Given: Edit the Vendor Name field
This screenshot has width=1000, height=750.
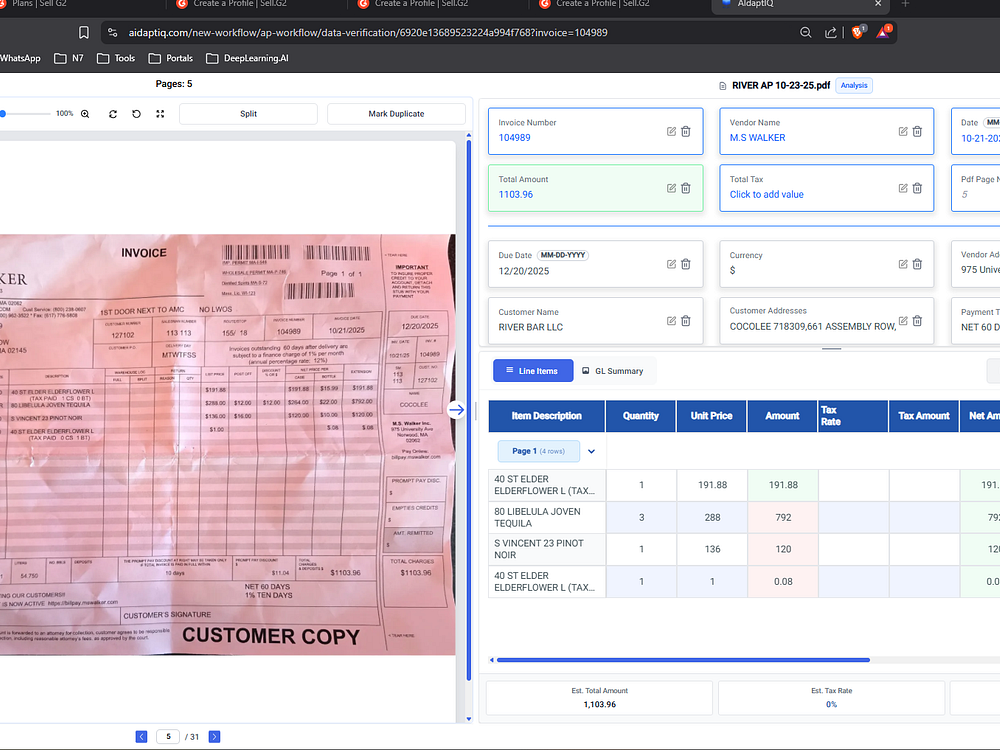Looking at the screenshot, I should point(903,131).
